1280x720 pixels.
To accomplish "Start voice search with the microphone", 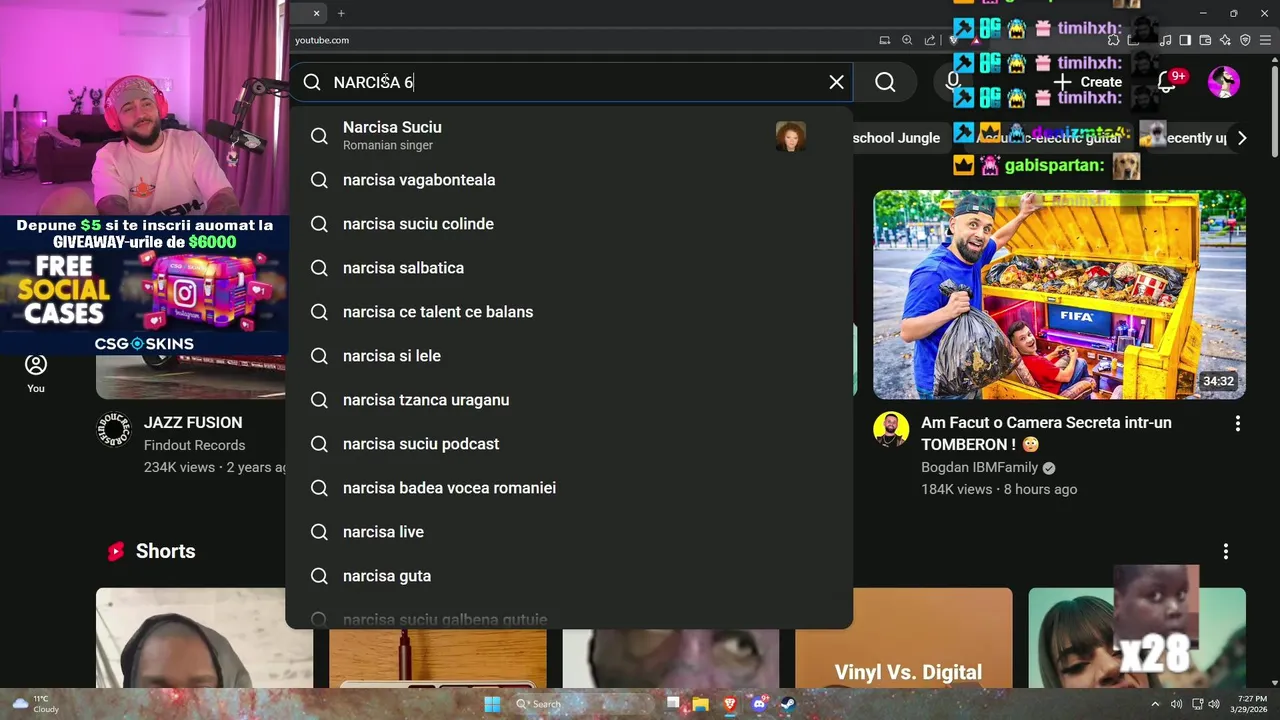I will point(953,82).
